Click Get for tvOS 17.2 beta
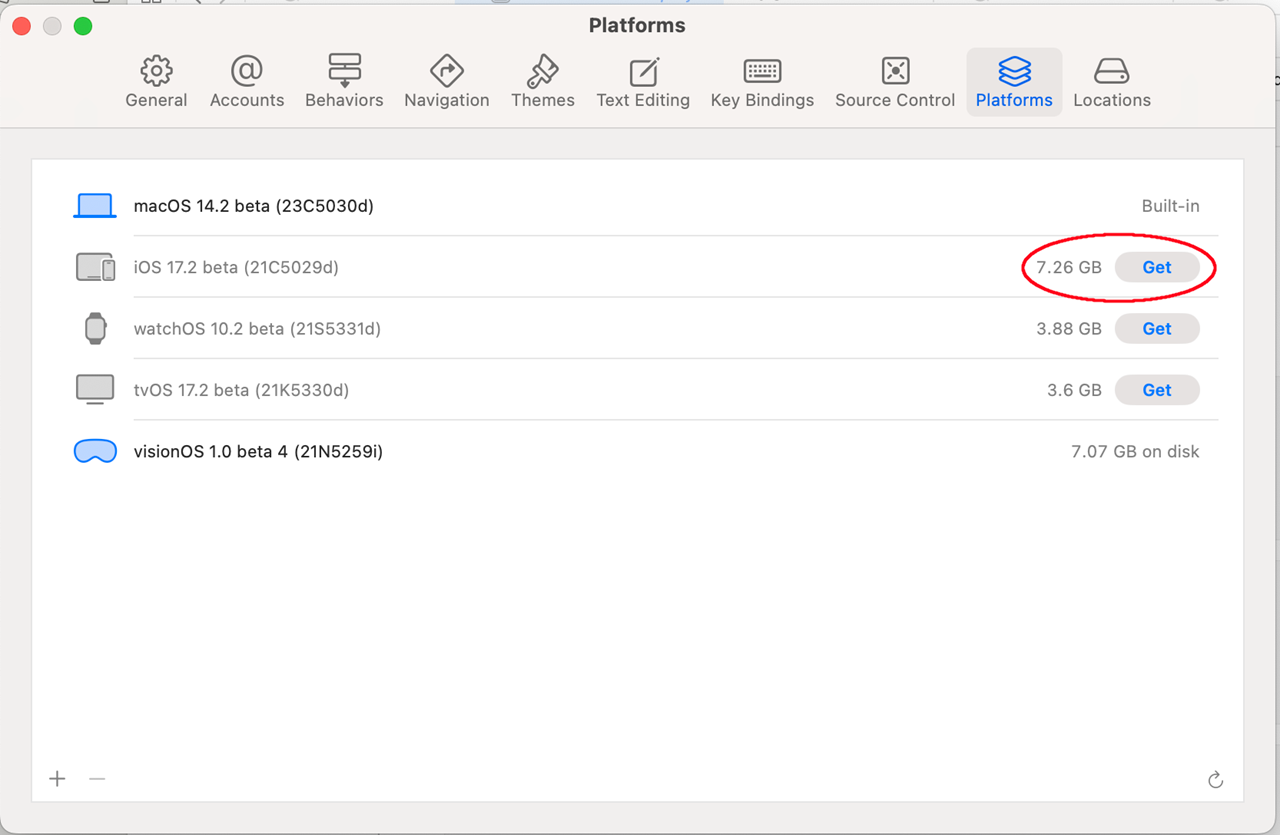The height and width of the screenshot is (835, 1280). (1157, 390)
